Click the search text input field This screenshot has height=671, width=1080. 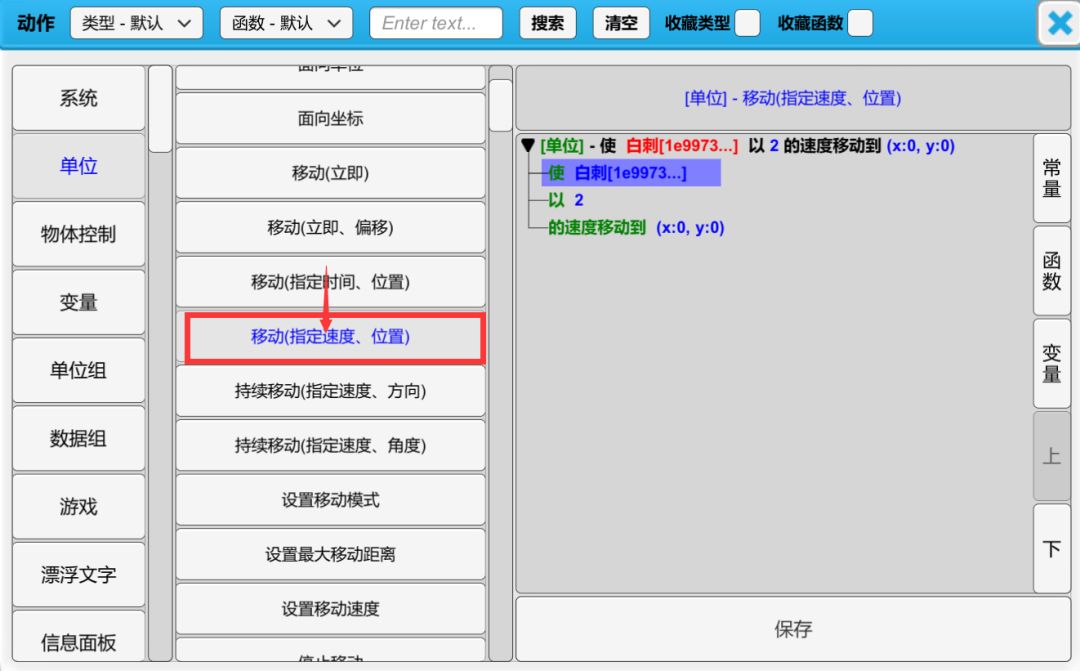[x=436, y=23]
